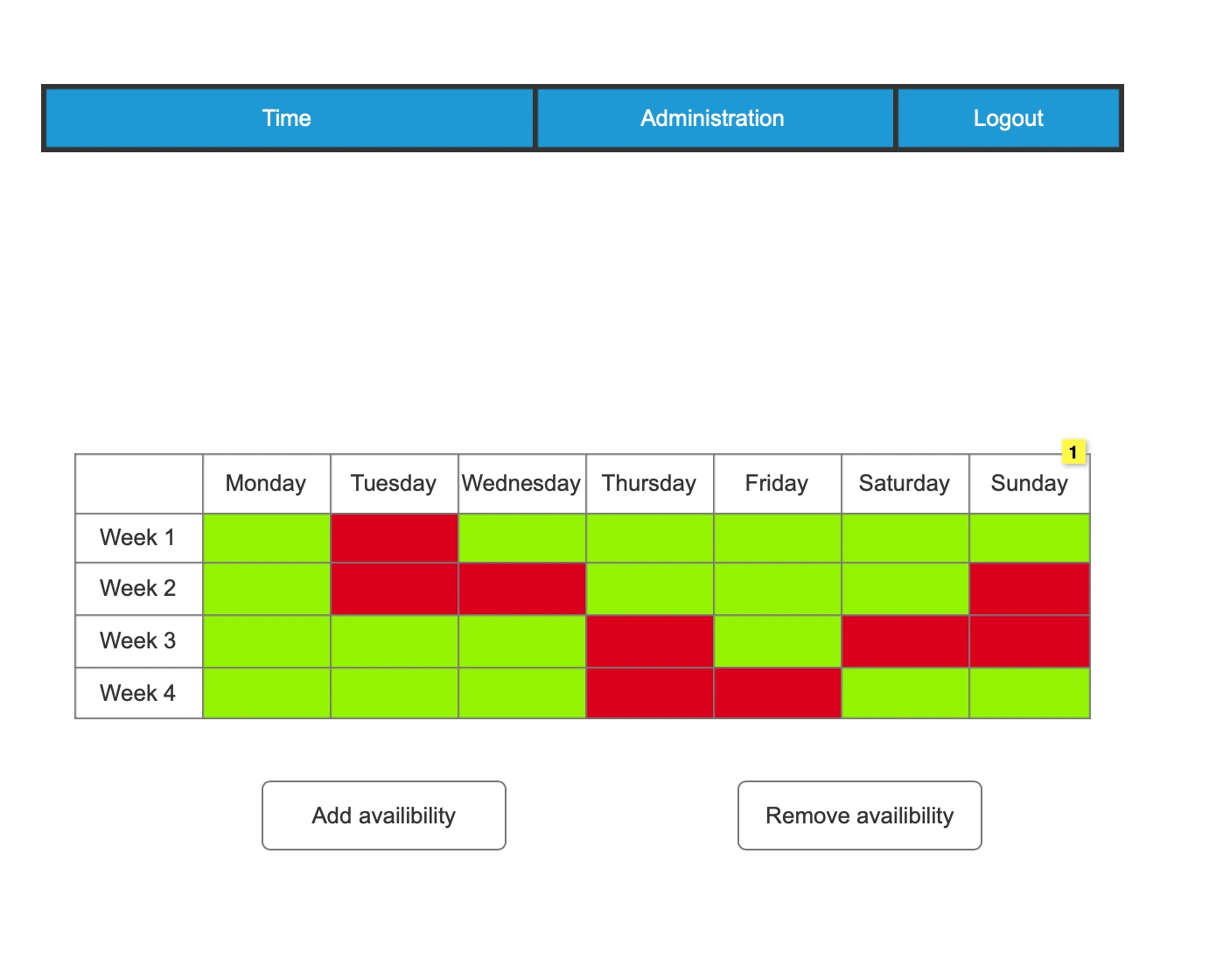The image size is (1209, 980).
Task: Open the Time menu tab
Action: point(288,118)
